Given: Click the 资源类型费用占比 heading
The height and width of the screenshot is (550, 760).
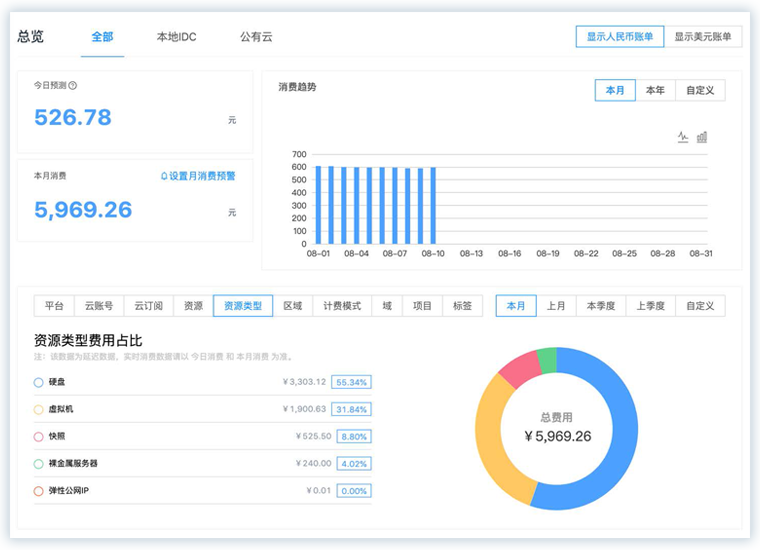Looking at the screenshot, I should (88, 340).
